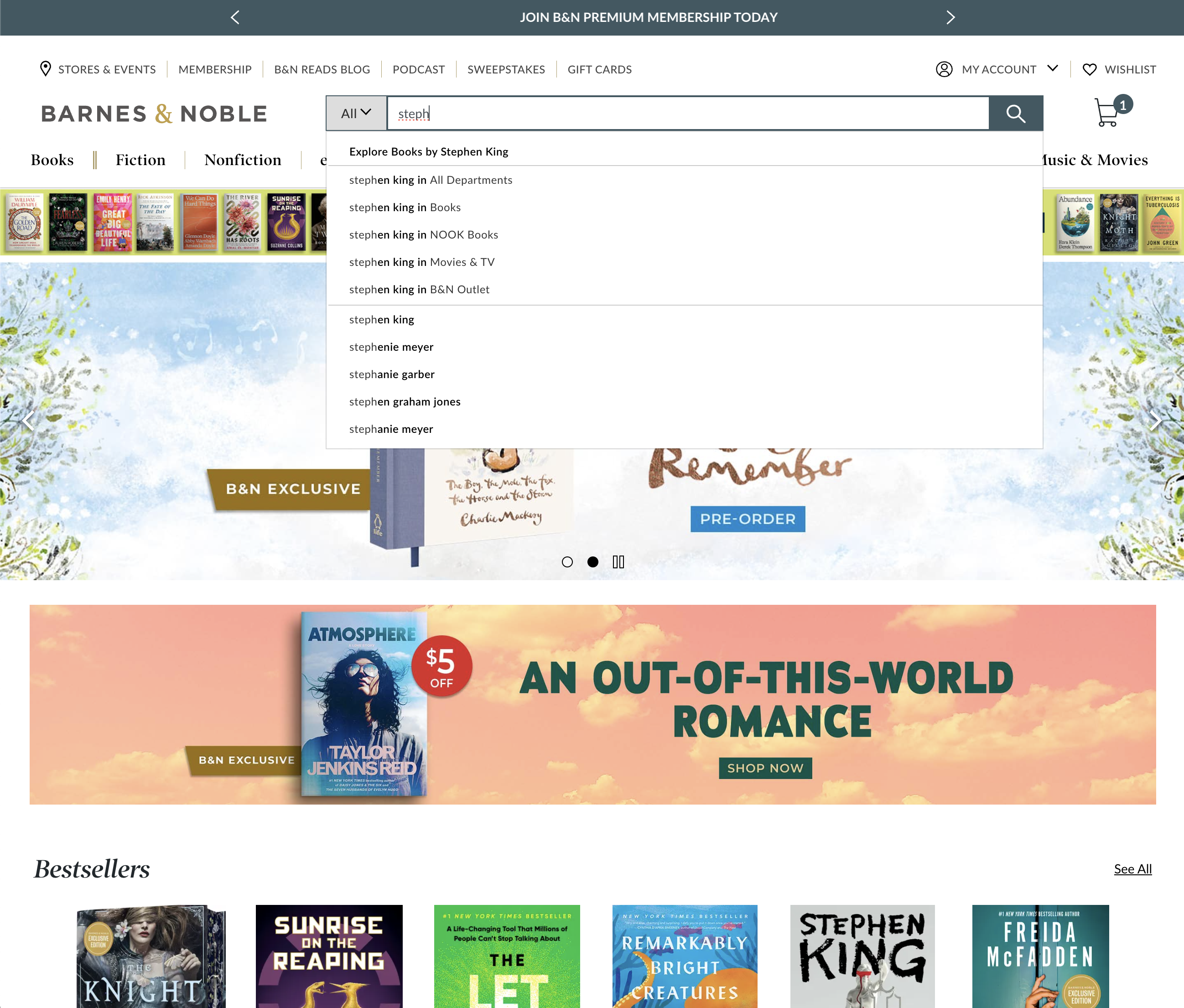Expand the My Account chevron dropdown
Image resolution: width=1184 pixels, height=1008 pixels.
point(1053,68)
